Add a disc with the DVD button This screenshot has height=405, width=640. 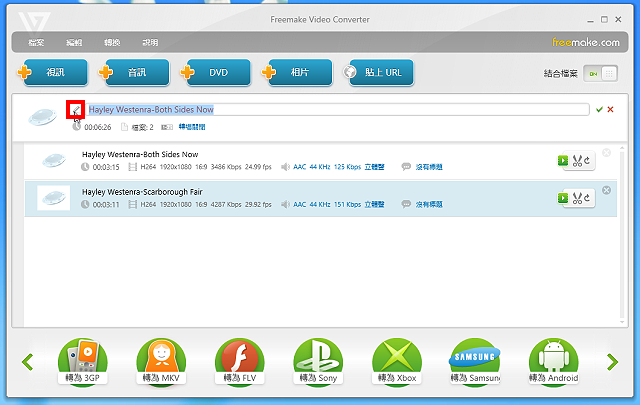coord(218,73)
